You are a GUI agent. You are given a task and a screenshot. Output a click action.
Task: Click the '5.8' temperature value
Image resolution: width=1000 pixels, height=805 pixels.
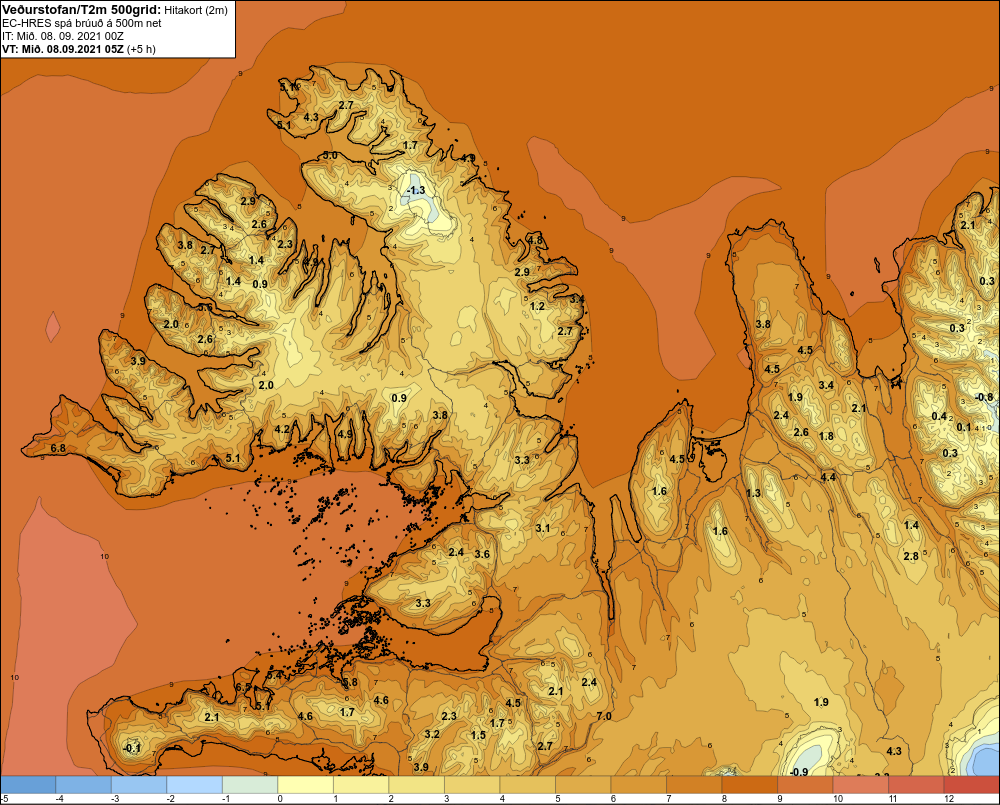[350, 683]
